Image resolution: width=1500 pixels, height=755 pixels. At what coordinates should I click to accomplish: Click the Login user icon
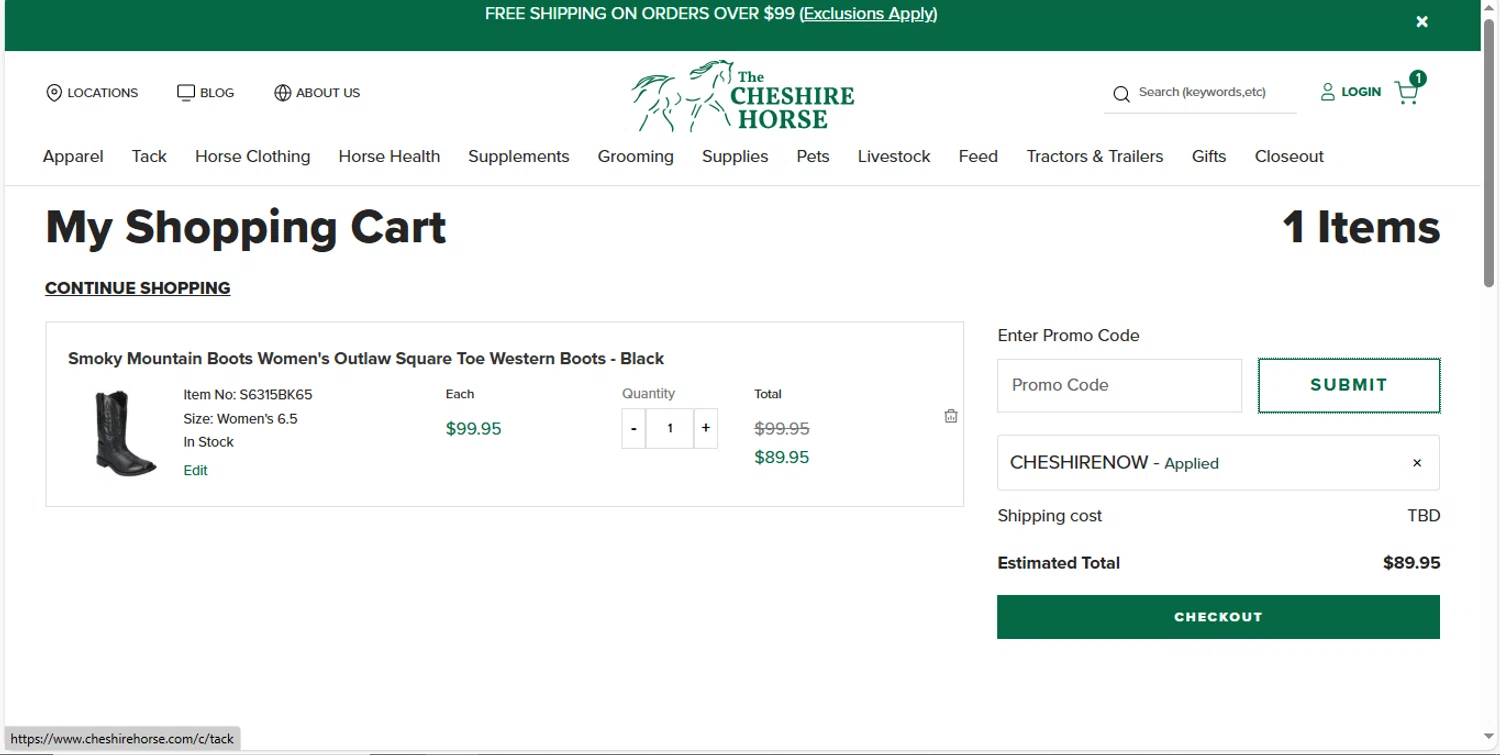(1328, 92)
